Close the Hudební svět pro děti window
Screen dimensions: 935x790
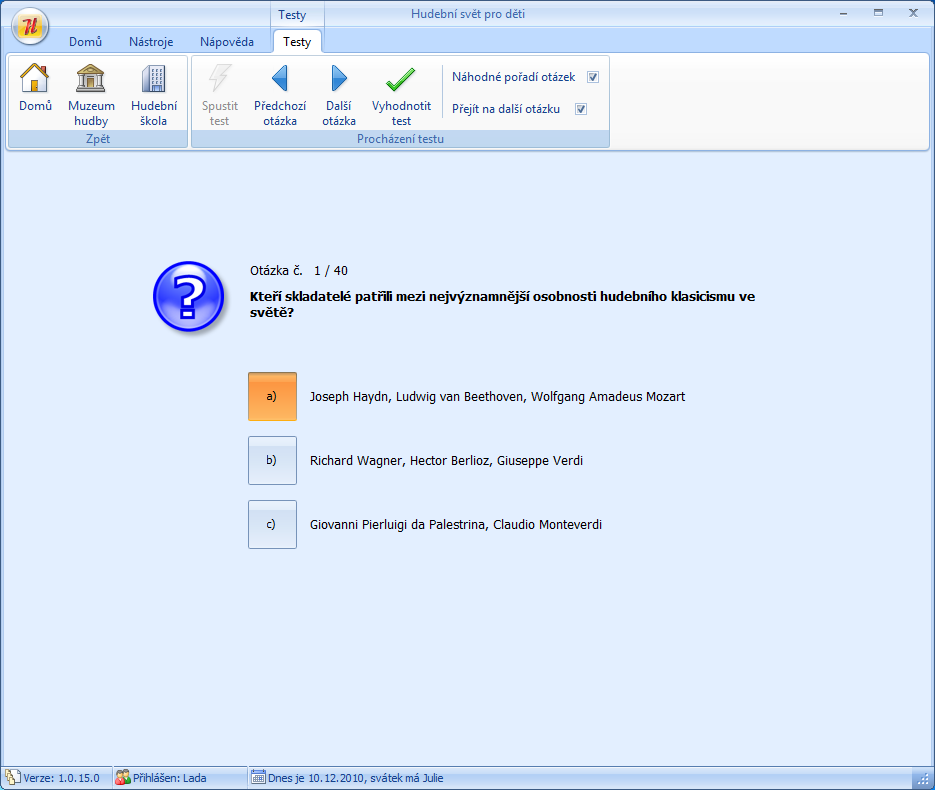click(x=913, y=13)
